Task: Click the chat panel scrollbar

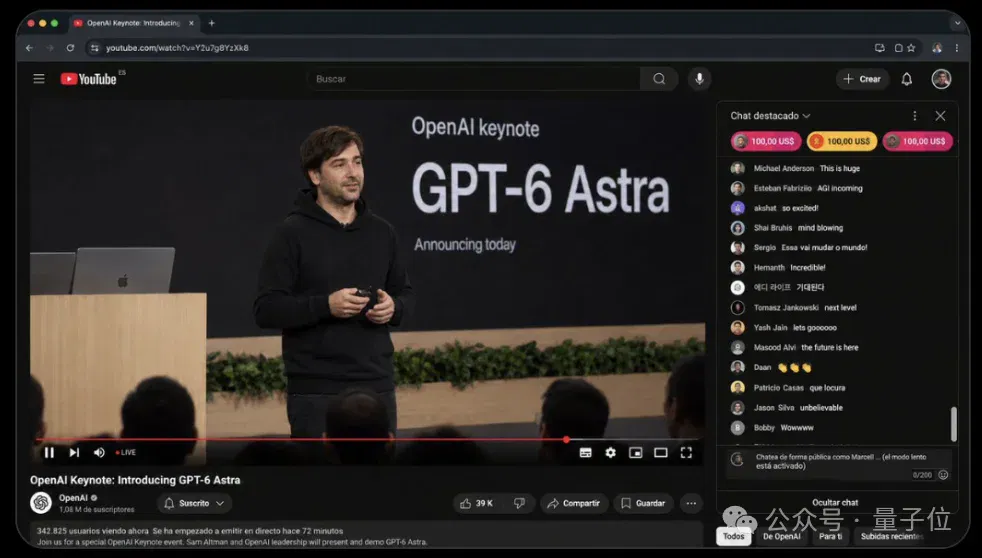Action: point(954,423)
